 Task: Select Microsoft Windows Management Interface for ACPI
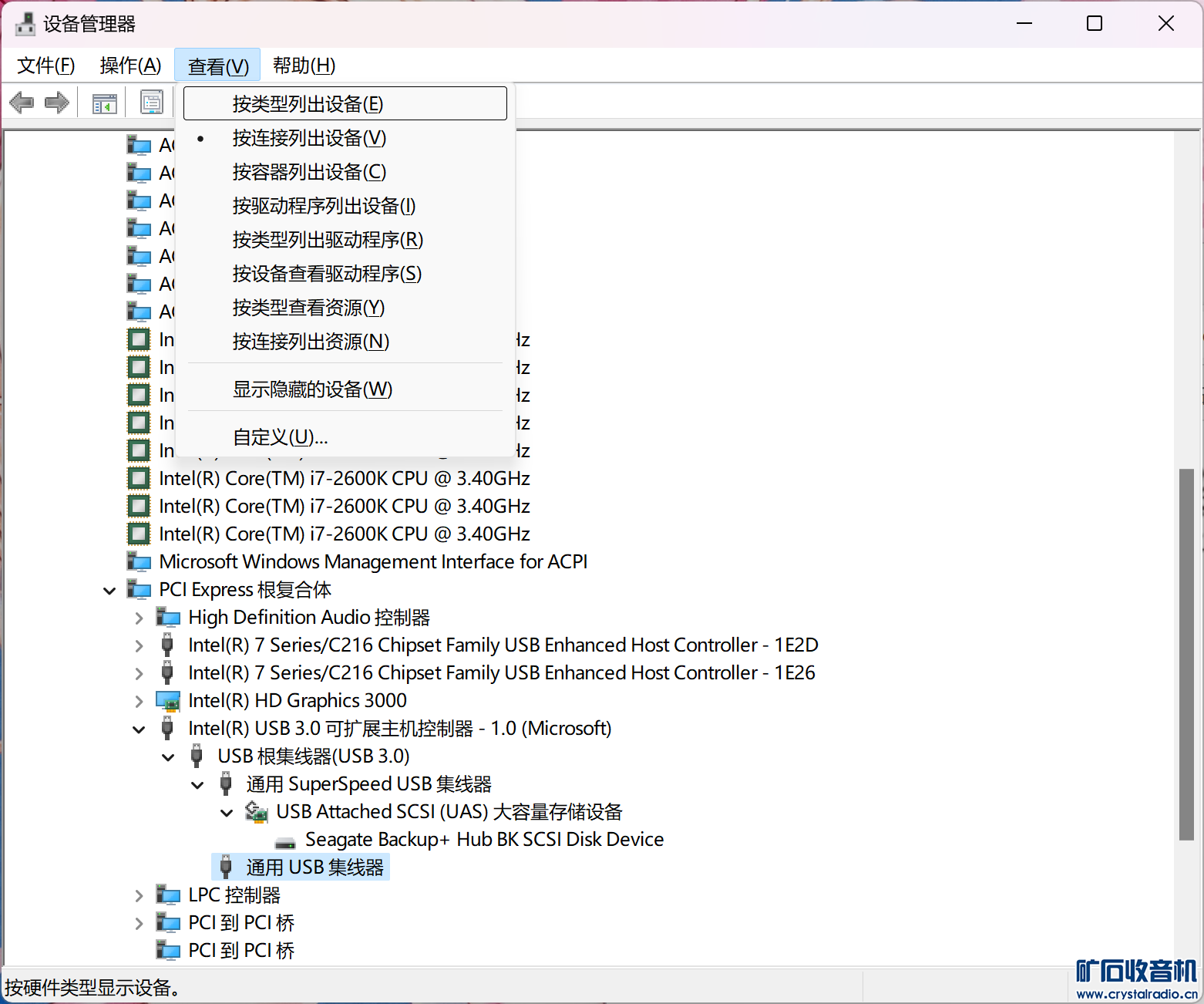click(373, 561)
